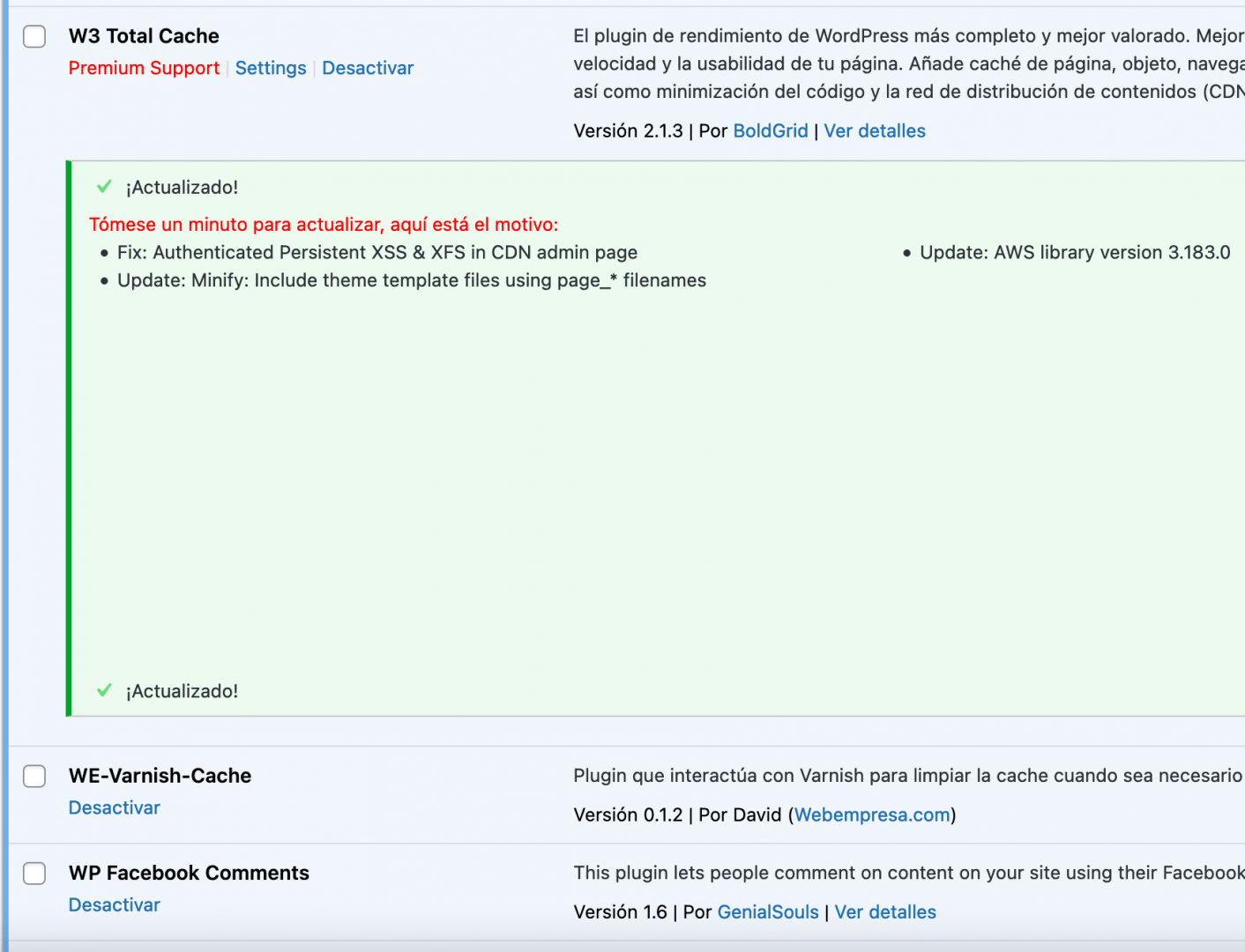1245x952 pixels.
Task: Click the bottom ¡Actualizado! green checkmark icon
Action: coord(104,690)
